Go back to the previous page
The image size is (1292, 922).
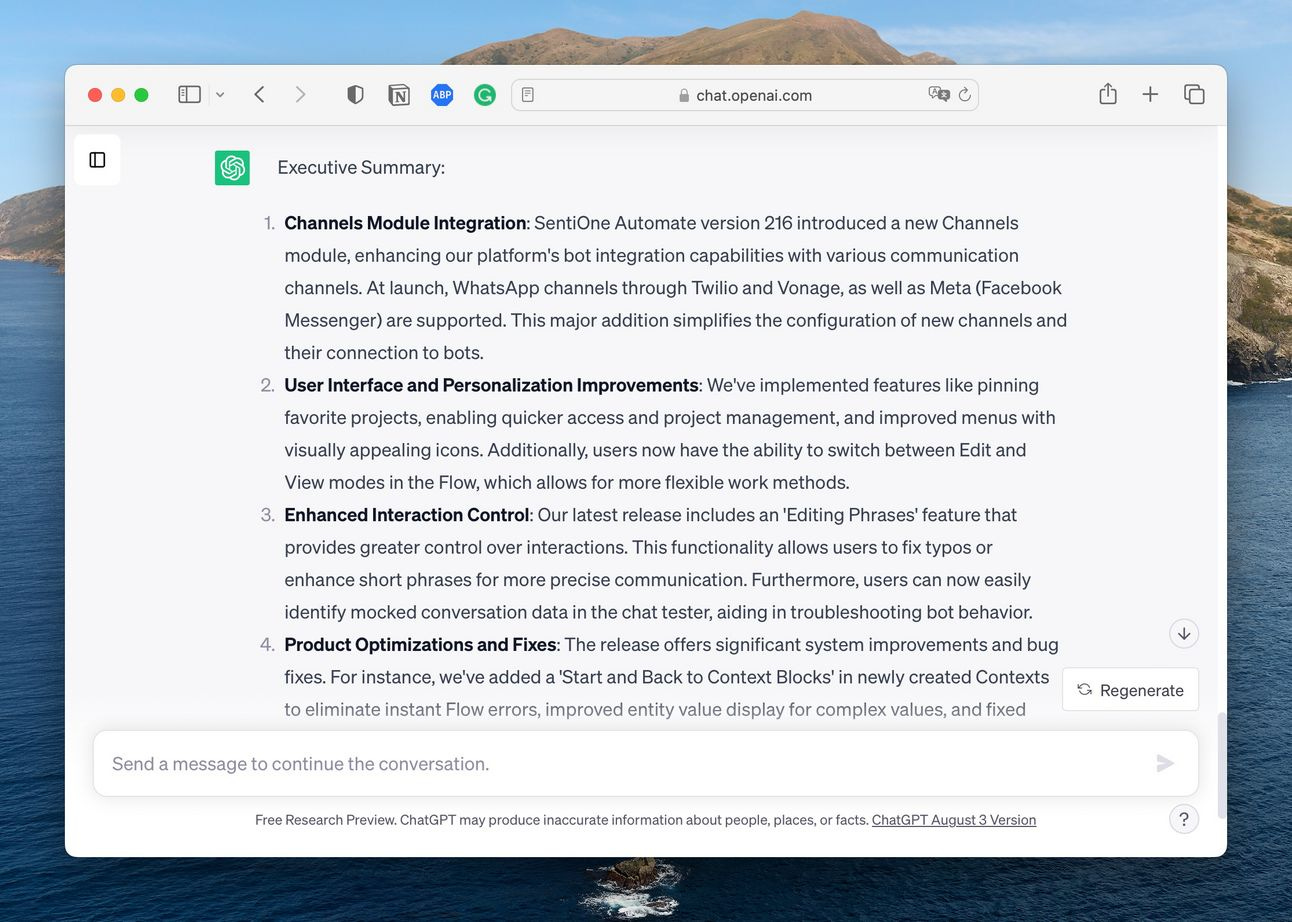tap(259, 95)
